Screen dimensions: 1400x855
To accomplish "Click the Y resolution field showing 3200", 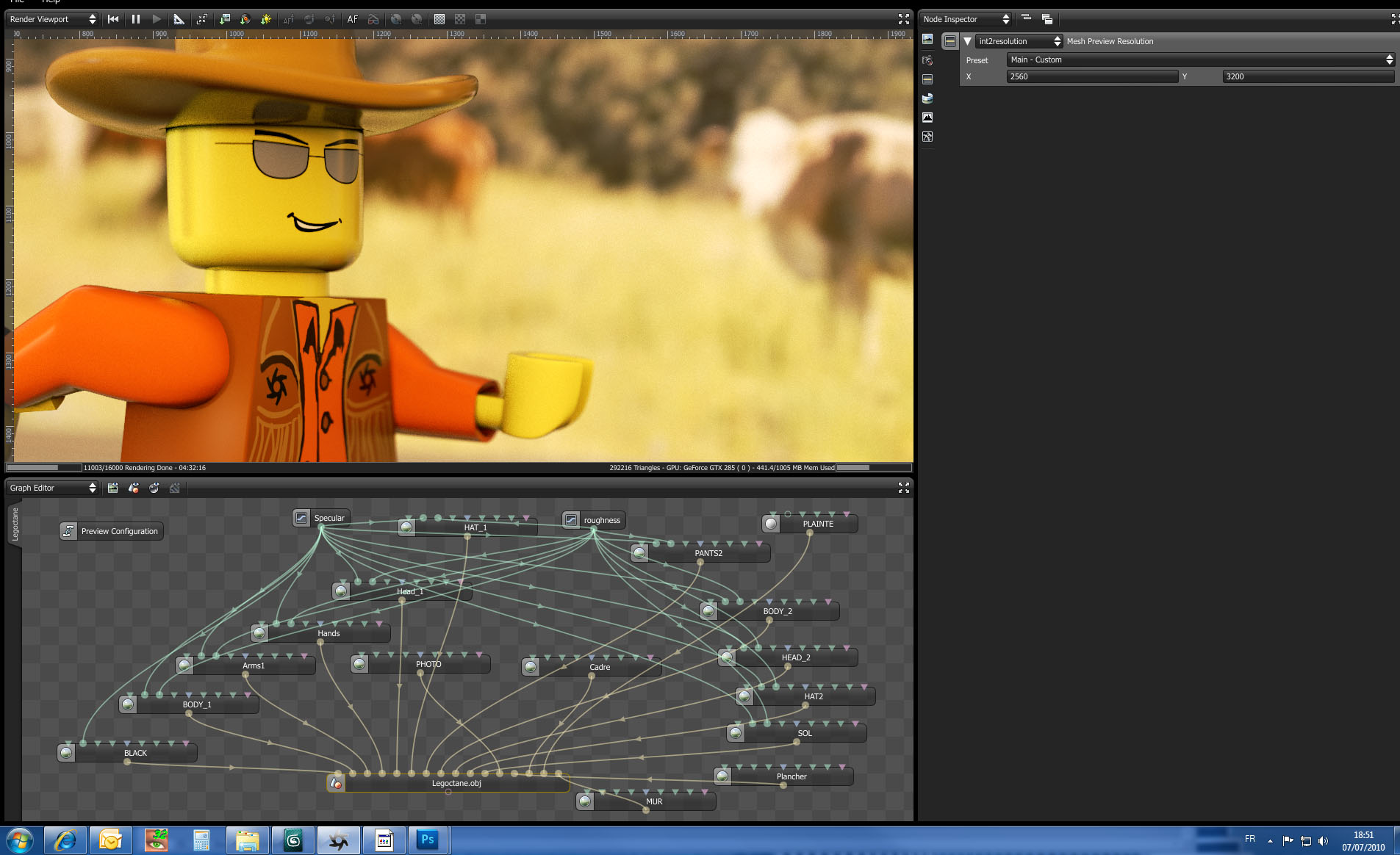I will [1308, 76].
